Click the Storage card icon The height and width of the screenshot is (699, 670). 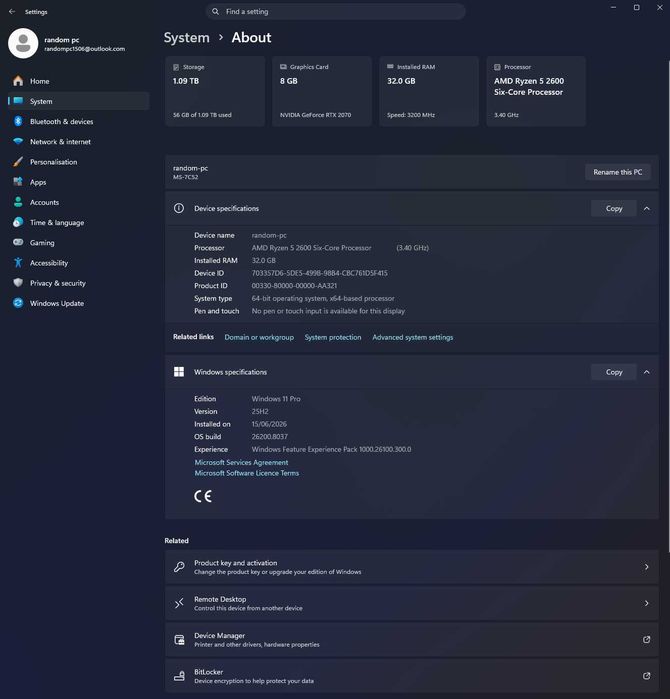pos(176,67)
